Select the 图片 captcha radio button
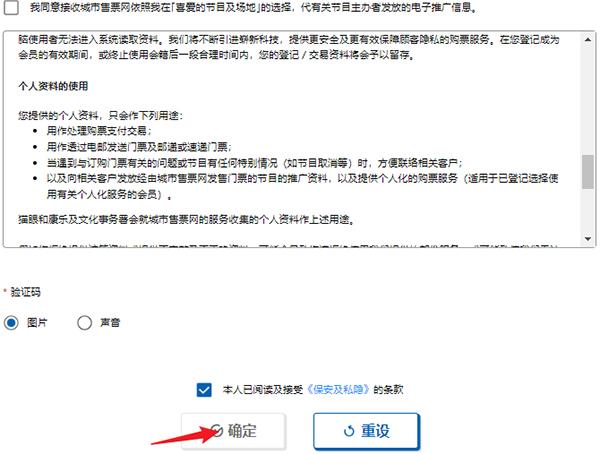Viewport: 600px width, 454px height. click(11, 323)
